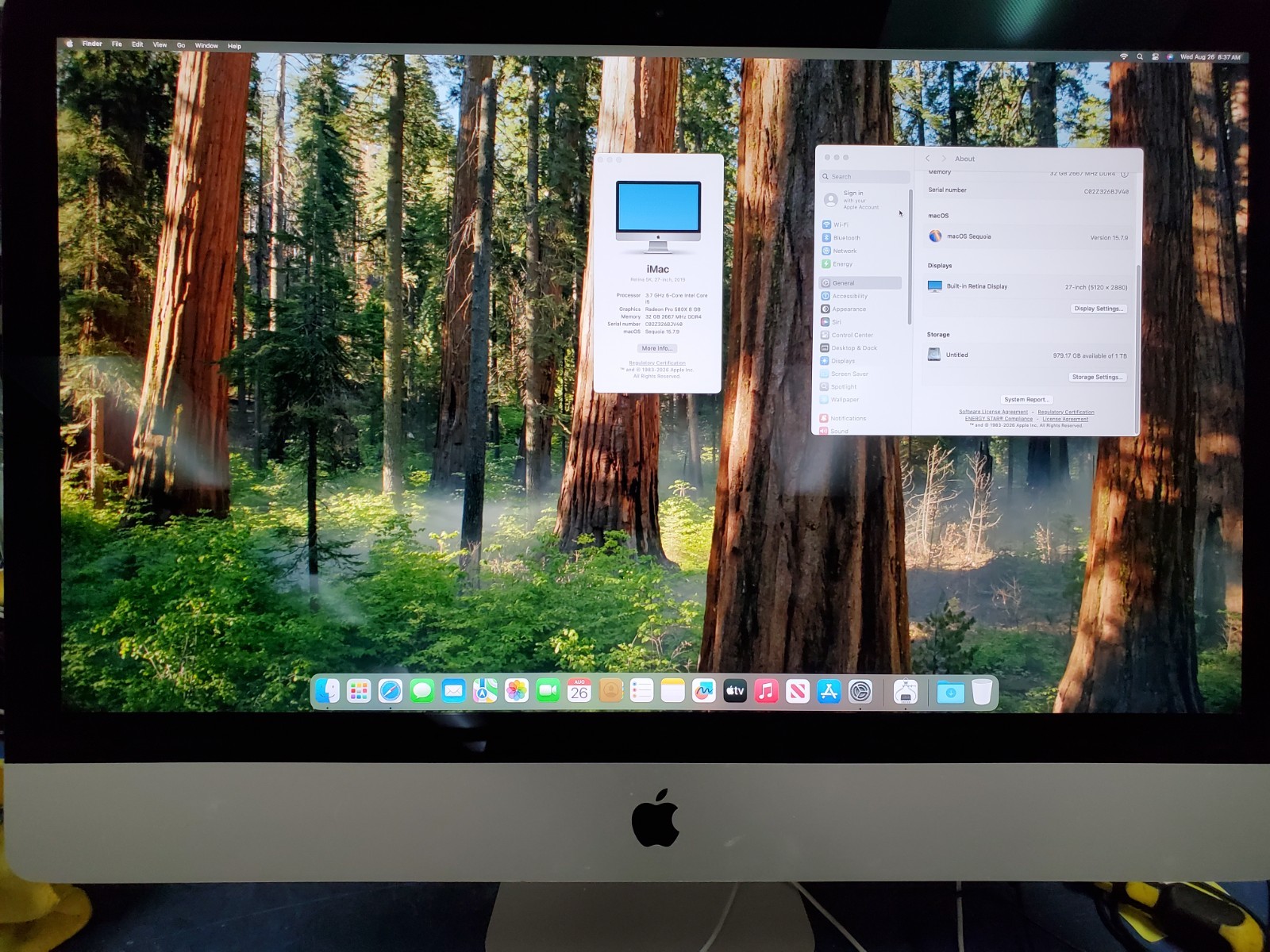The image size is (1270, 952).
Task: Open Messages app in Dock
Action: tap(421, 691)
